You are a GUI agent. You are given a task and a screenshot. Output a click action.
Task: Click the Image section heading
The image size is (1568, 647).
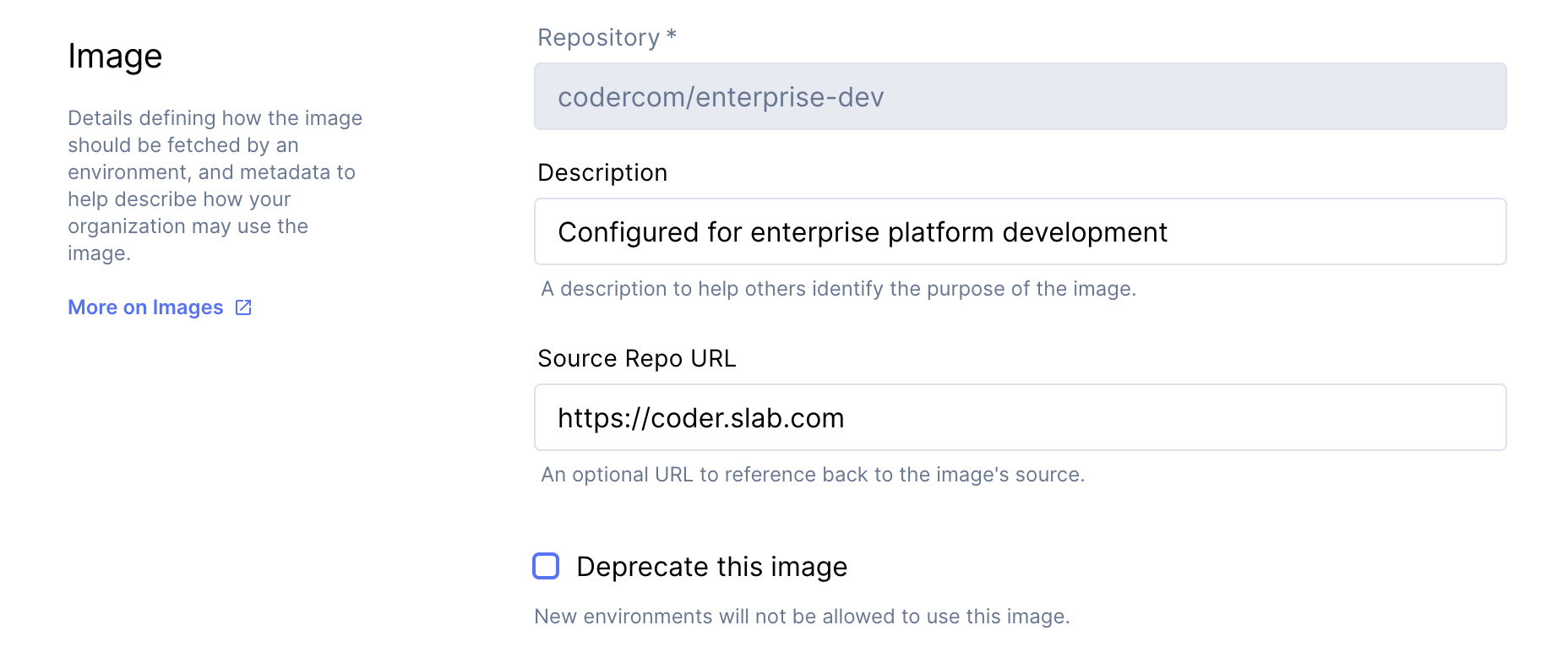pyautogui.click(x=115, y=57)
